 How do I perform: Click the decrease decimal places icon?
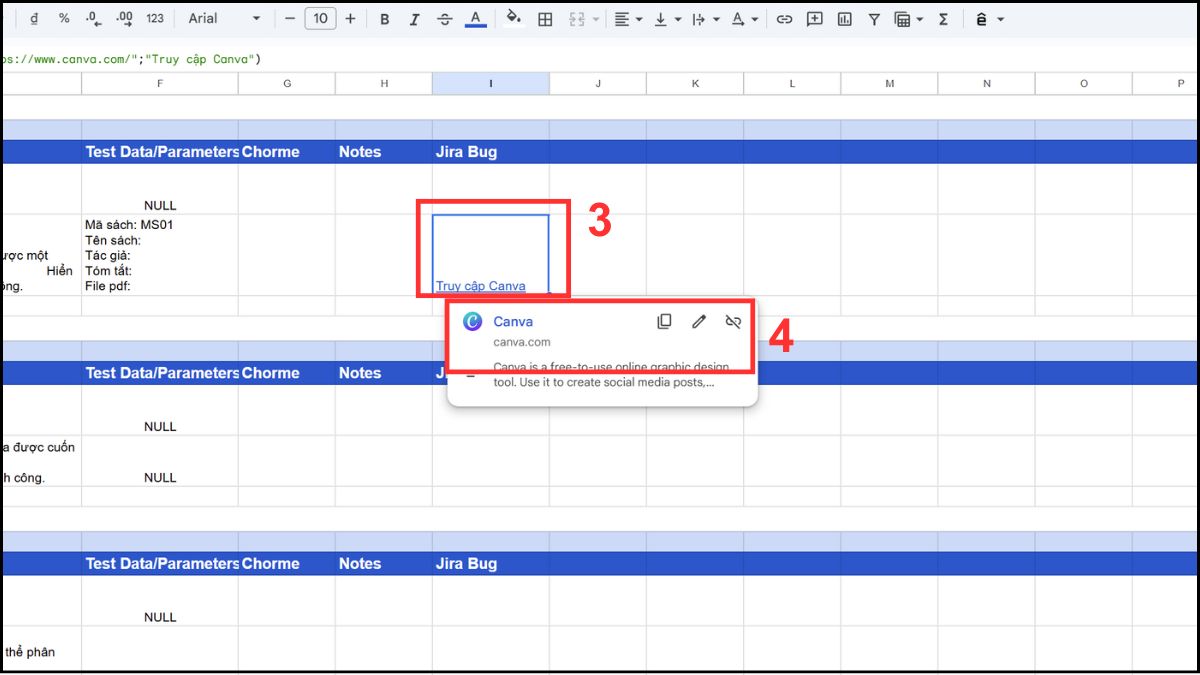(x=95, y=18)
